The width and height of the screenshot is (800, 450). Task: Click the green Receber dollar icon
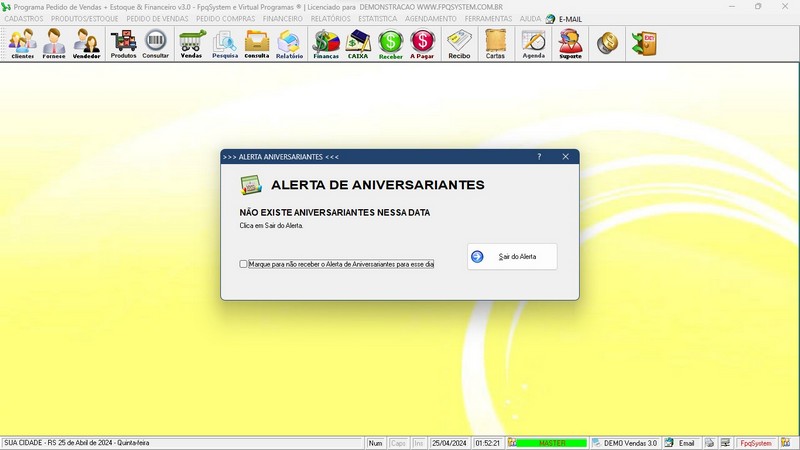tap(390, 44)
